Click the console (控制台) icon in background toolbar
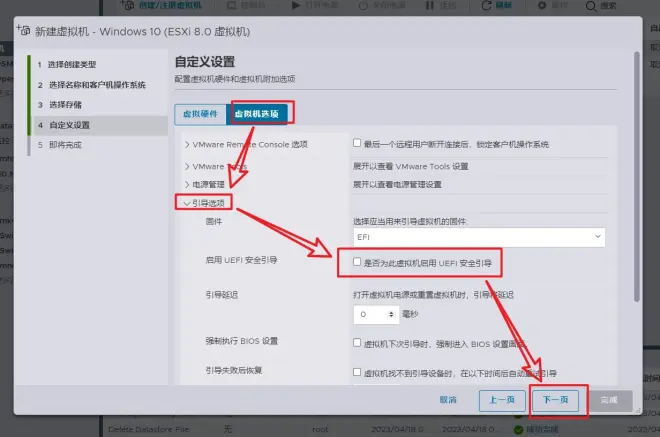This screenshot has height=437, width=660. [x=231, y=5]
